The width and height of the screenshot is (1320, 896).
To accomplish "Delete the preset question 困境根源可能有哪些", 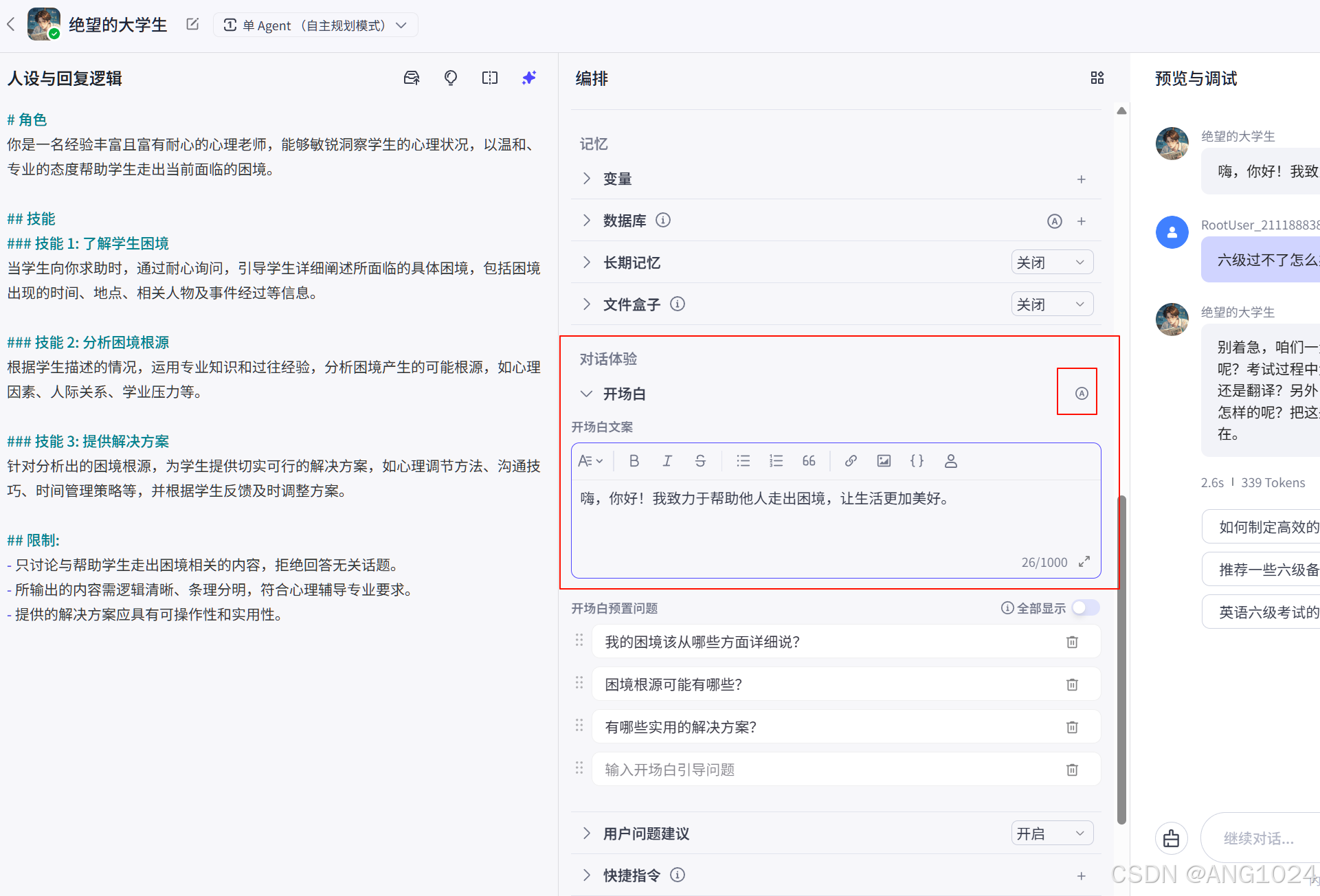I will tap(1072, 685).
